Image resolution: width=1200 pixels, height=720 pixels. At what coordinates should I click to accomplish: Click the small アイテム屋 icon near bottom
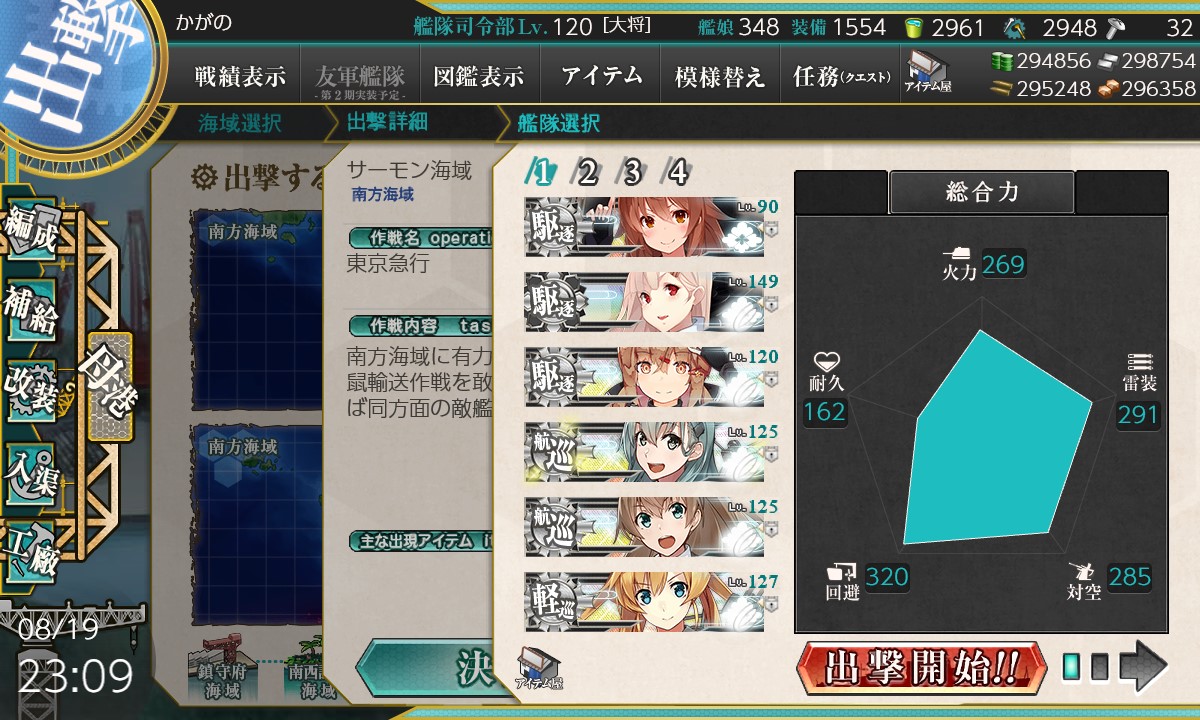click(x=540, y=670)
